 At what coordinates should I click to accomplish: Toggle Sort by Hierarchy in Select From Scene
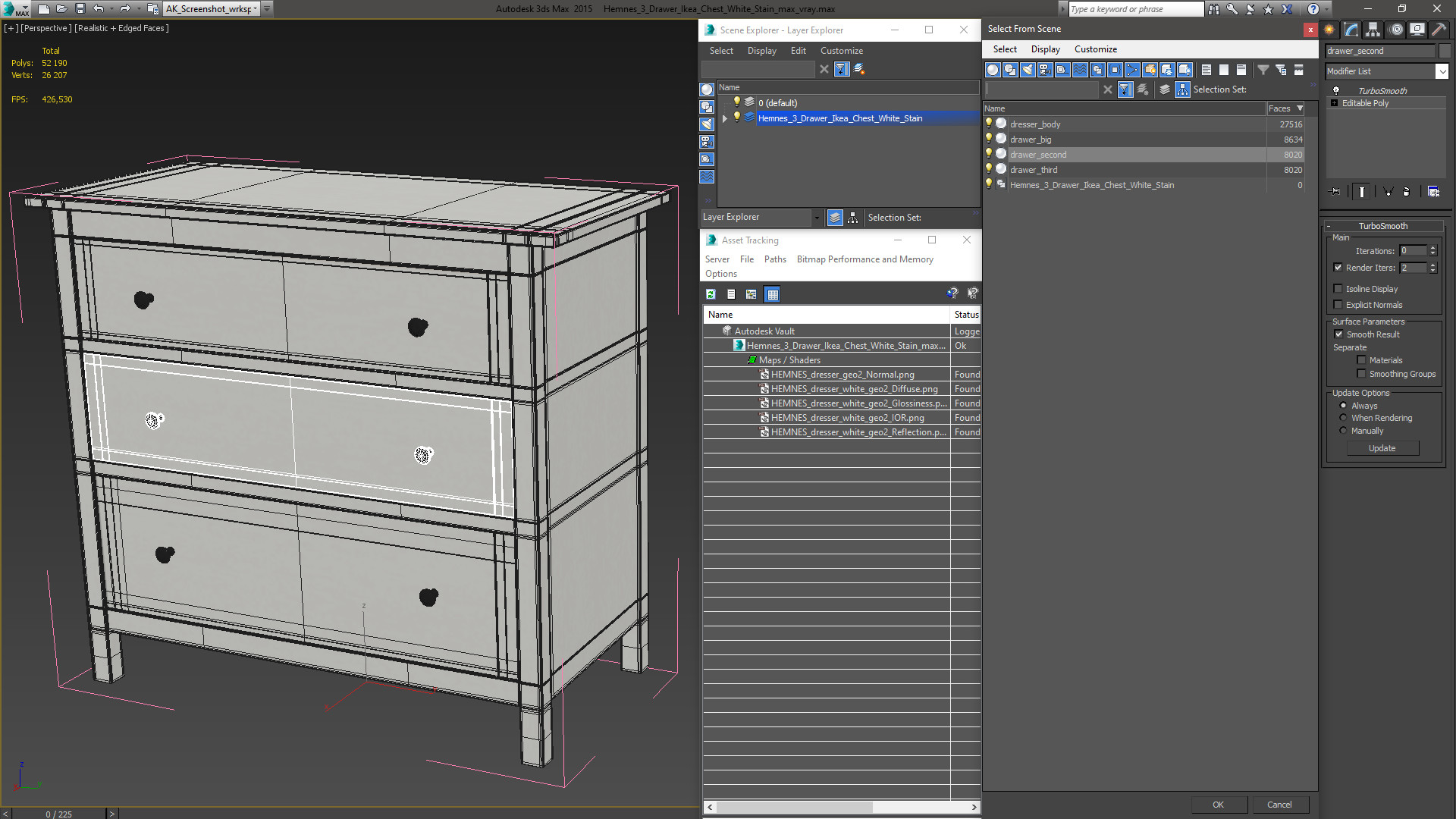[1183, 89]
